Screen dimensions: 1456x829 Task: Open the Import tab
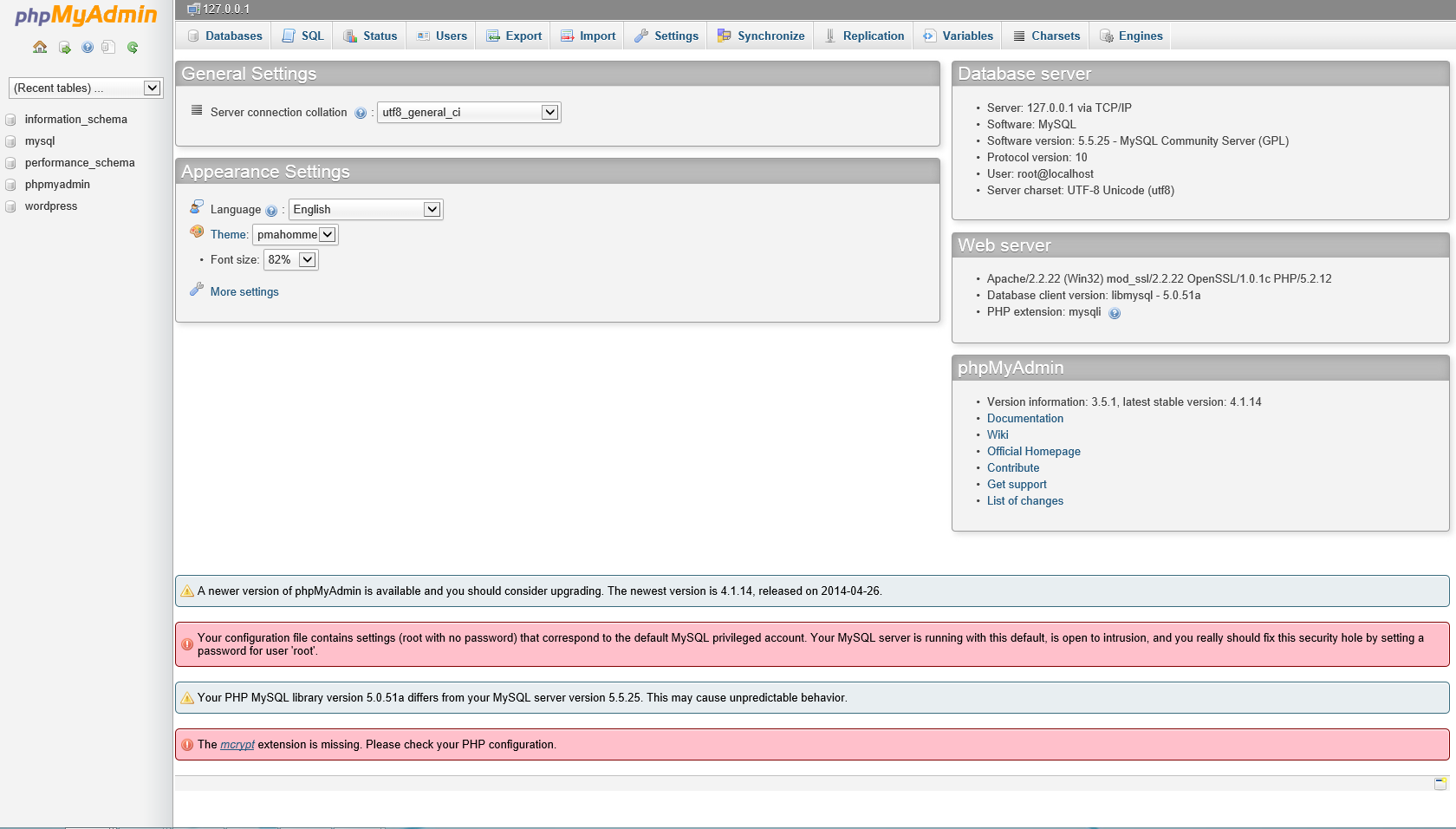(588, 36)
